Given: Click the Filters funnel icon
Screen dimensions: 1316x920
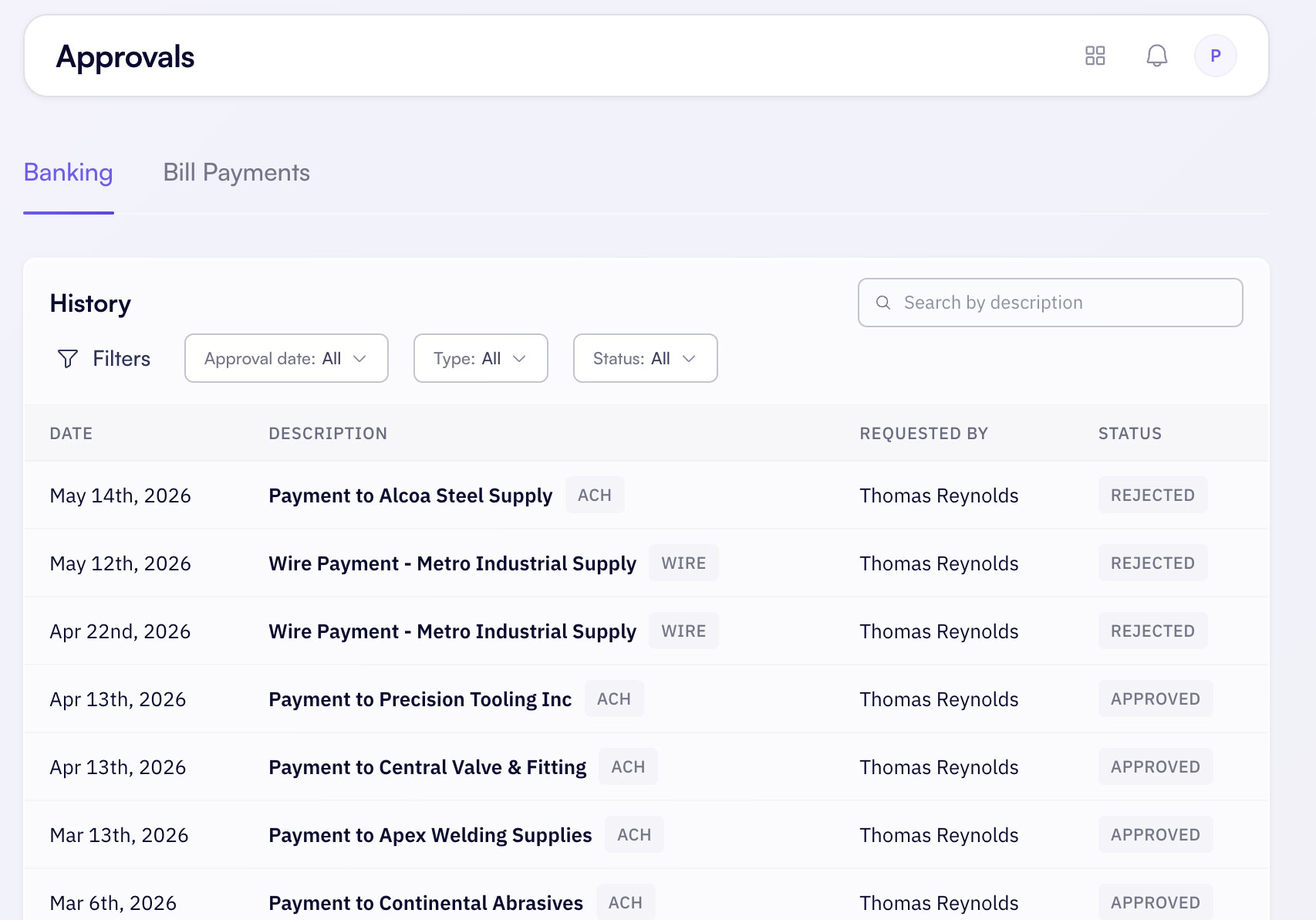Looking at the screenshot, I should point(68,358).
